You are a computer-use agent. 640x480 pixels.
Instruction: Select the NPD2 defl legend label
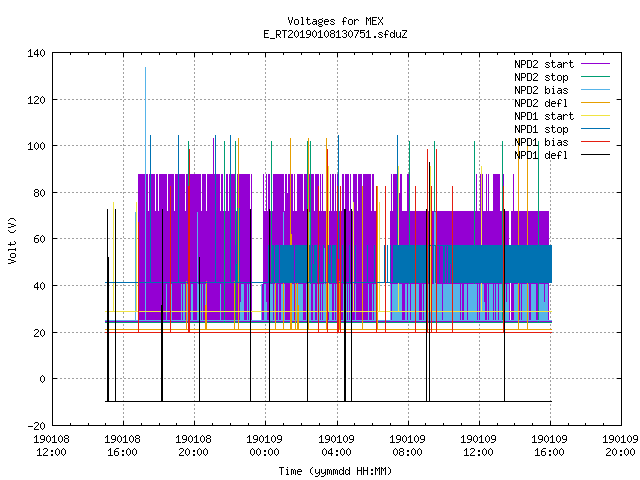(541, 103)
